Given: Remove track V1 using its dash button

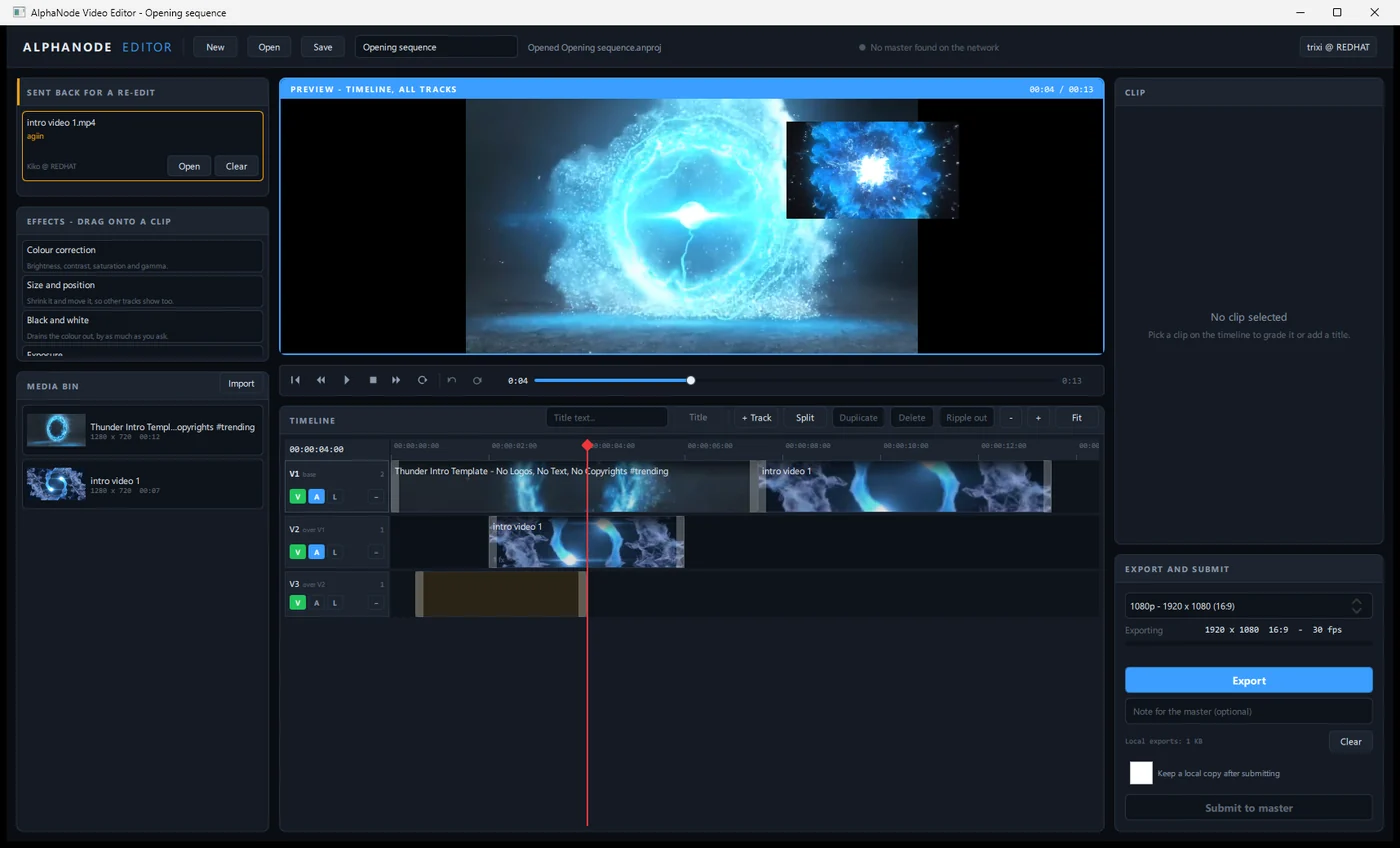Looking at the screenshot, I should 375,496.
